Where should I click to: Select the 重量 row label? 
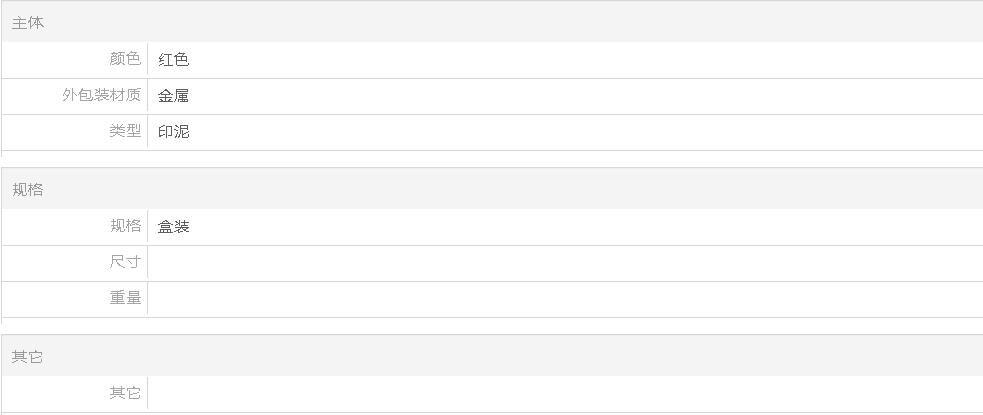(x=125, y=298)
